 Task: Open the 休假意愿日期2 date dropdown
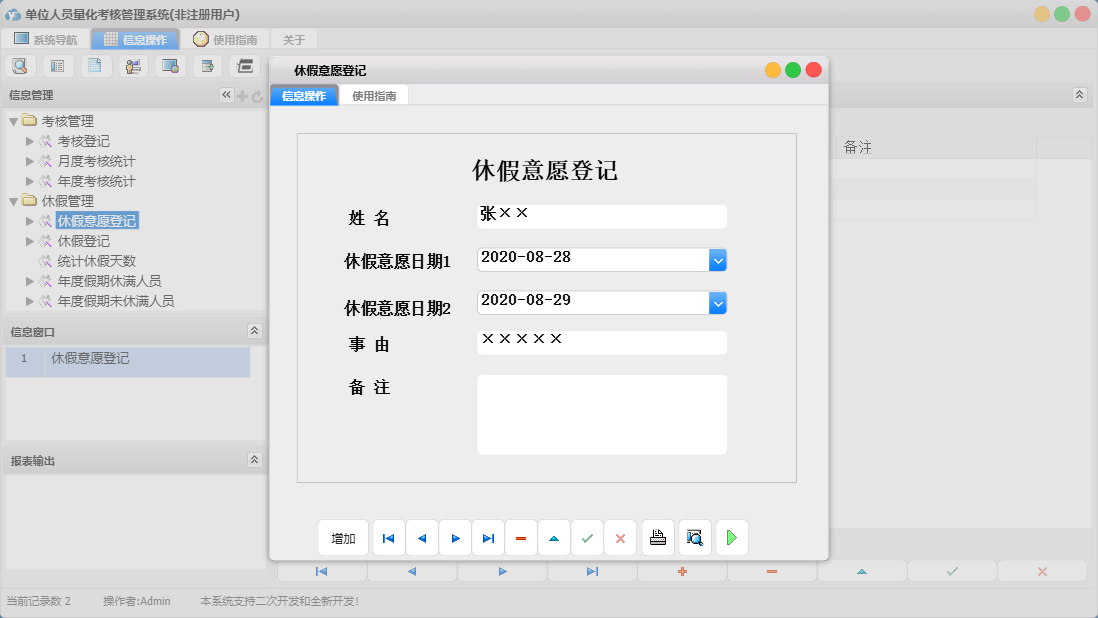pyautogui.click(x=718, y=303)
